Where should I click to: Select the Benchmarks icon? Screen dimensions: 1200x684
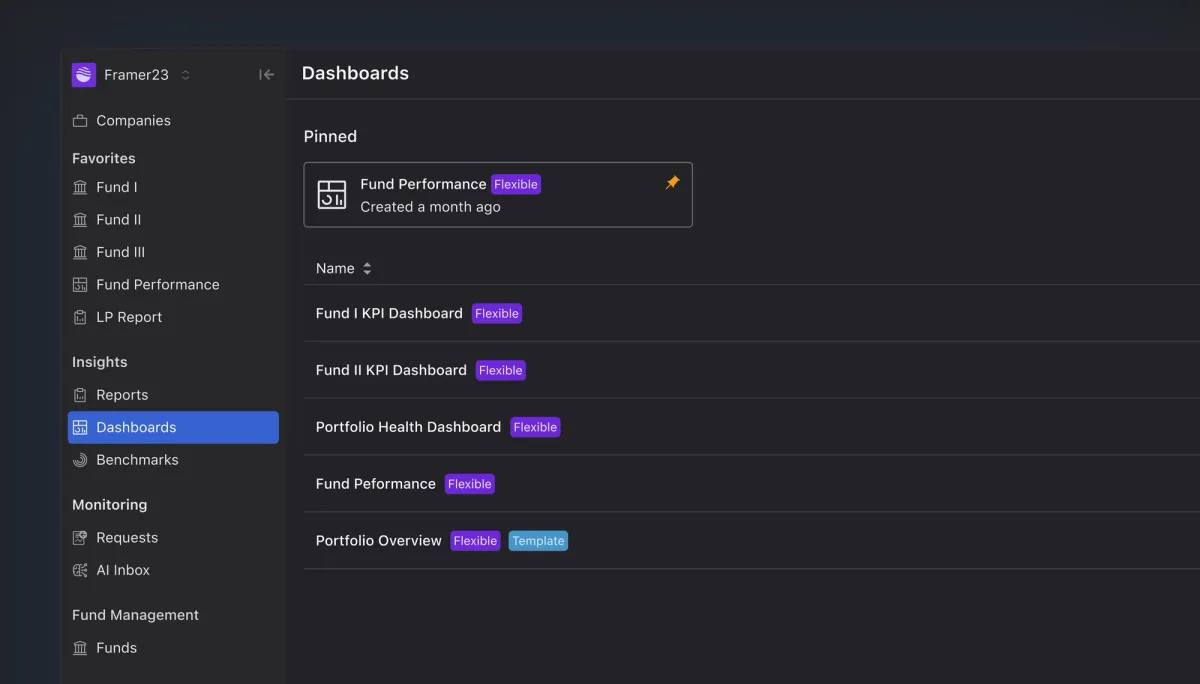[x=80, y=459]
